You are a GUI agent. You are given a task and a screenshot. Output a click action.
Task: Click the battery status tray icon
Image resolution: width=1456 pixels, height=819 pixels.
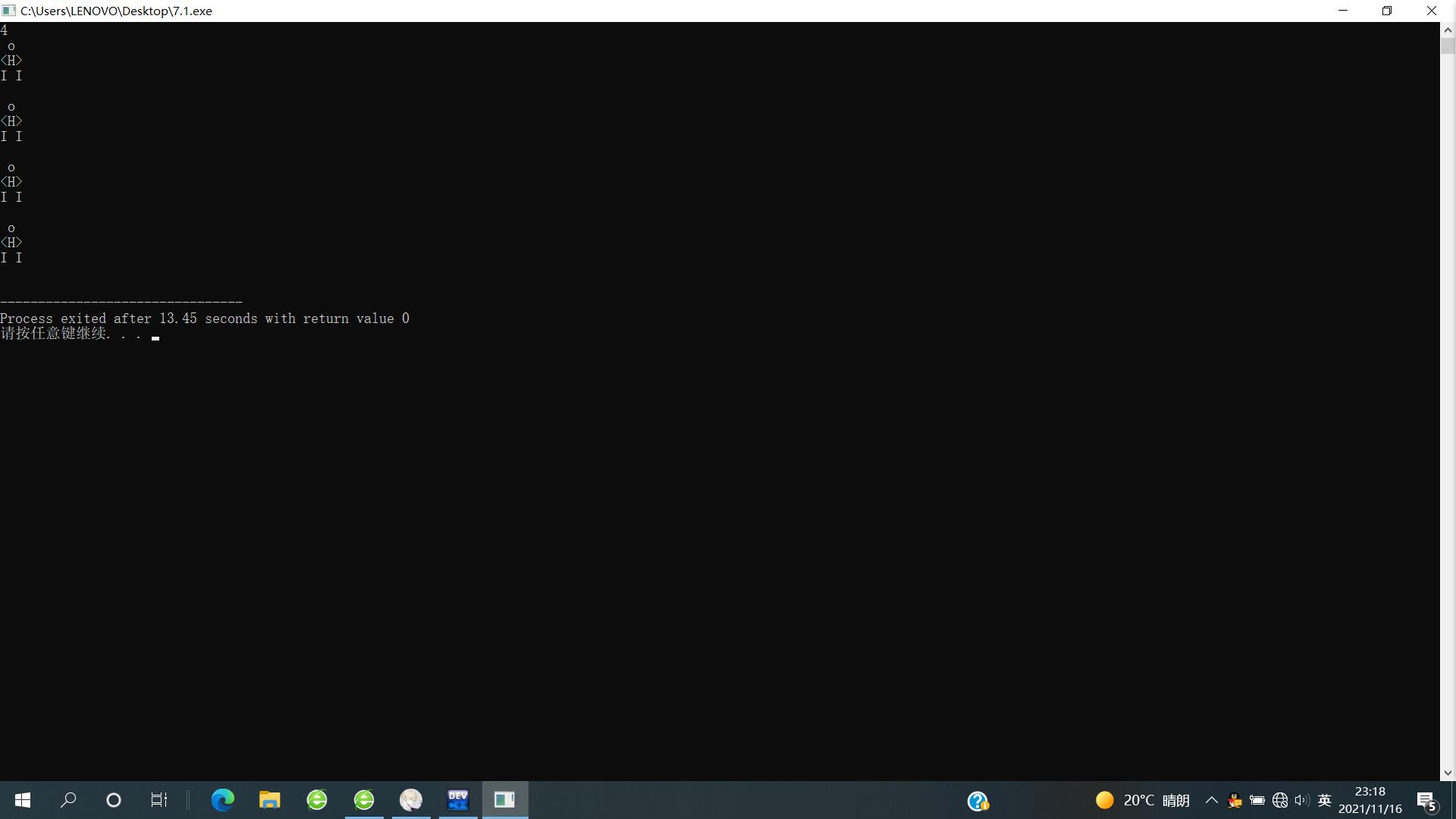coord(1257,801)
